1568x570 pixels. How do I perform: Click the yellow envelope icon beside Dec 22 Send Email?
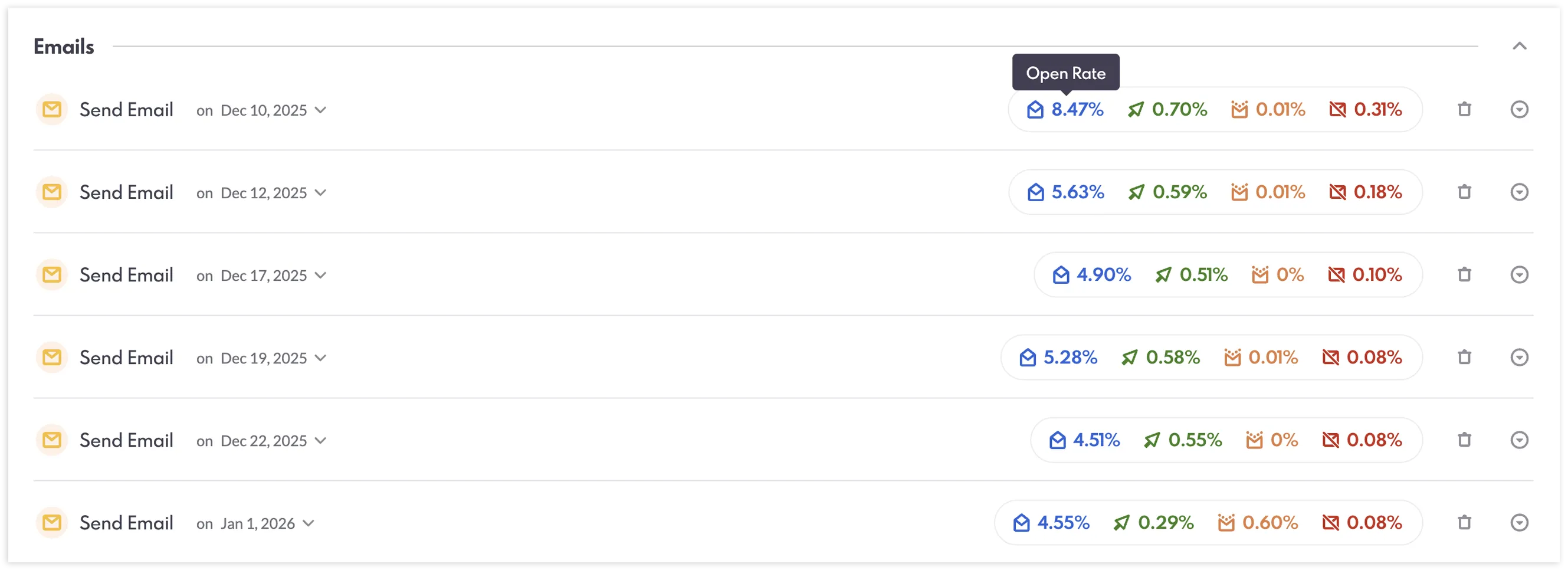coord(52,440)
